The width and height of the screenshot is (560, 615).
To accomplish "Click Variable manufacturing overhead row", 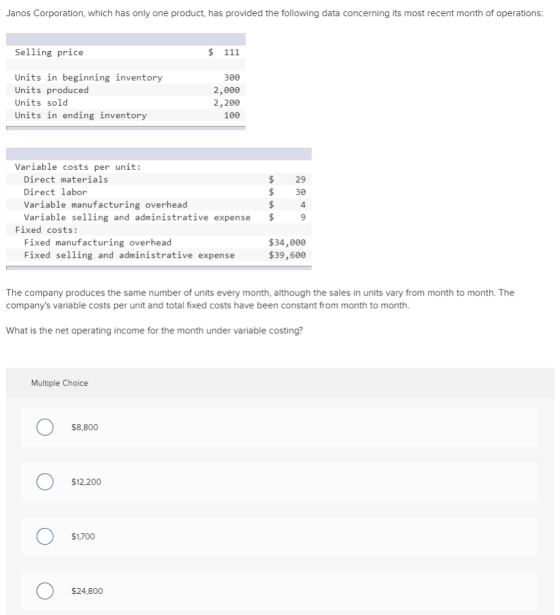I will (x=159, y=204).
